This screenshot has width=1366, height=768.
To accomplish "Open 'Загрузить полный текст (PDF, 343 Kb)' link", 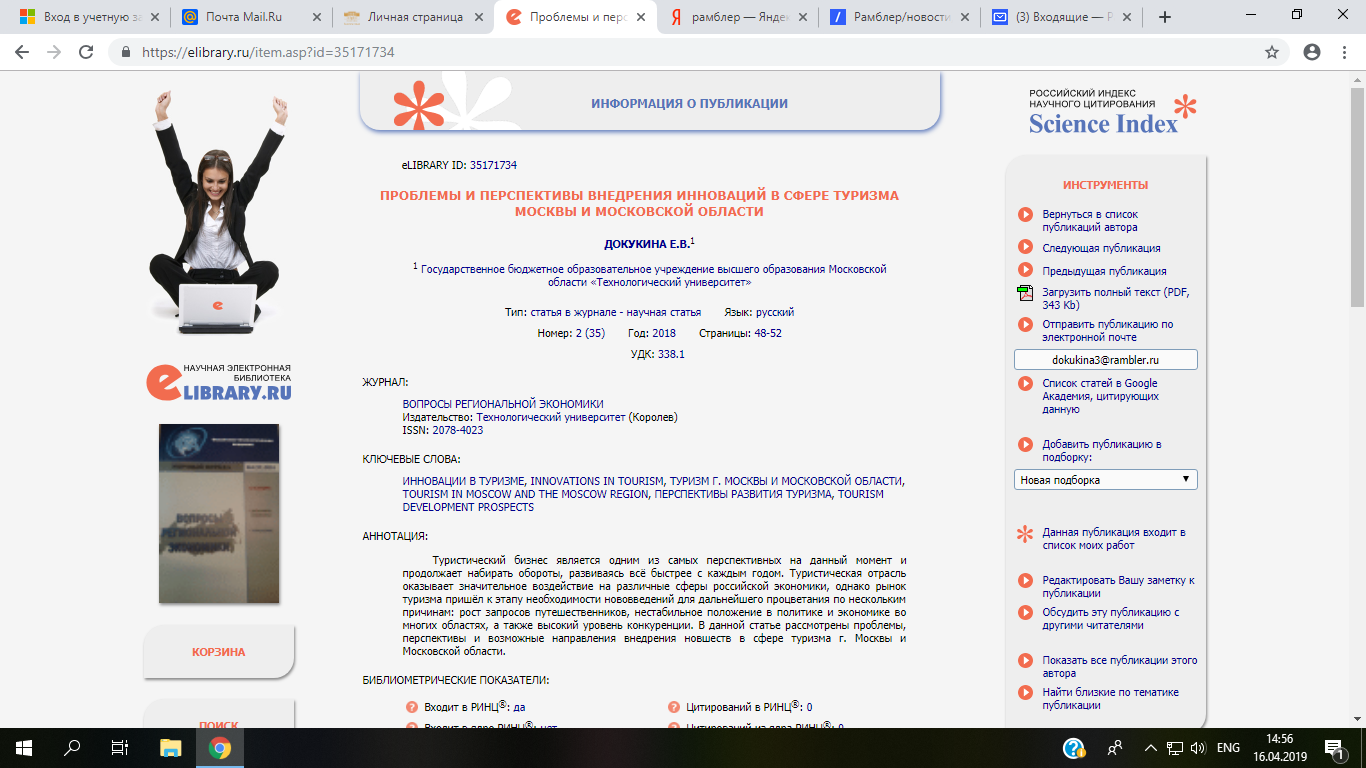I will pyautogui.click(x=1116, y=299).
